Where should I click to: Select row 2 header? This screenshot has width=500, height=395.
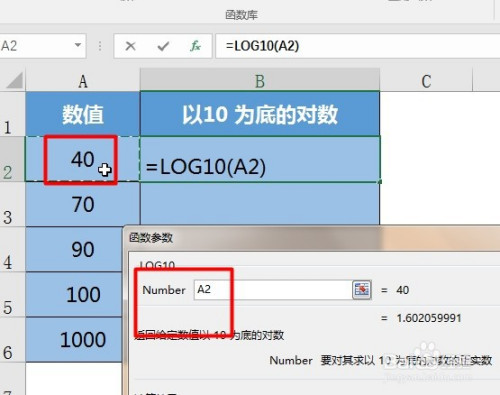12,159
